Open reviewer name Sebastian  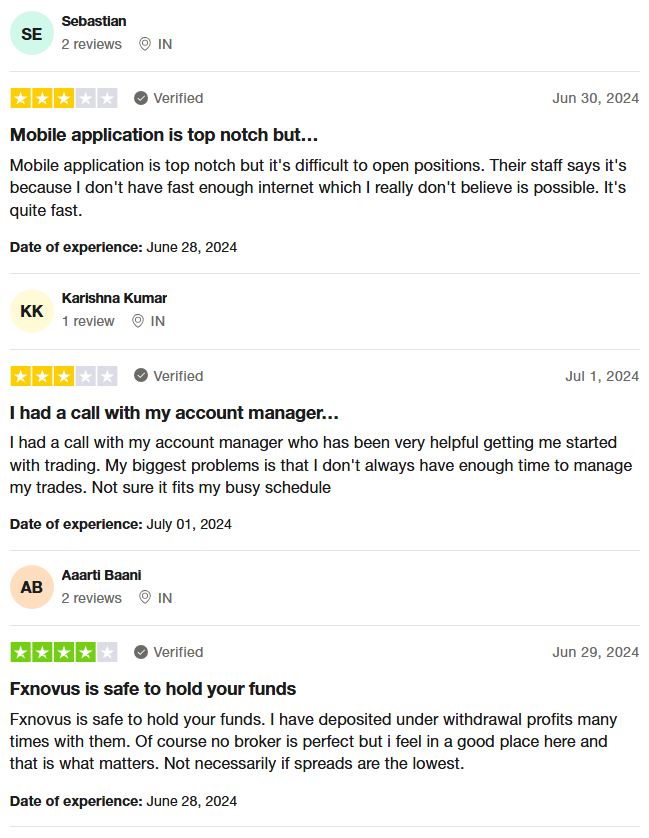[x=94, y=21]
